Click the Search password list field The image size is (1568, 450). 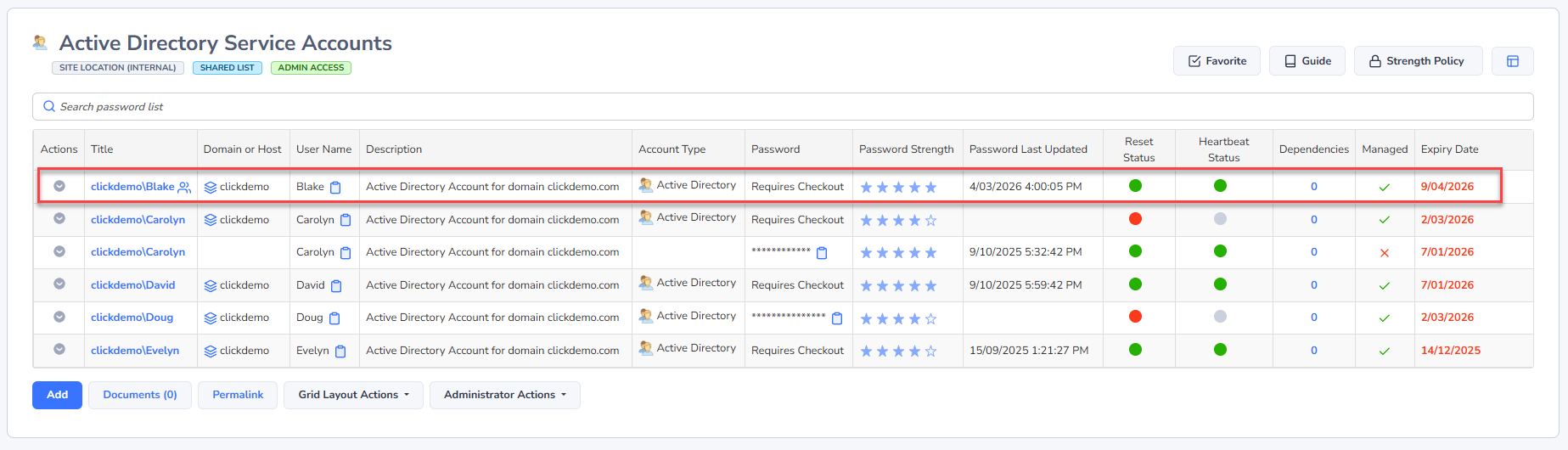[x=781, y=107]
